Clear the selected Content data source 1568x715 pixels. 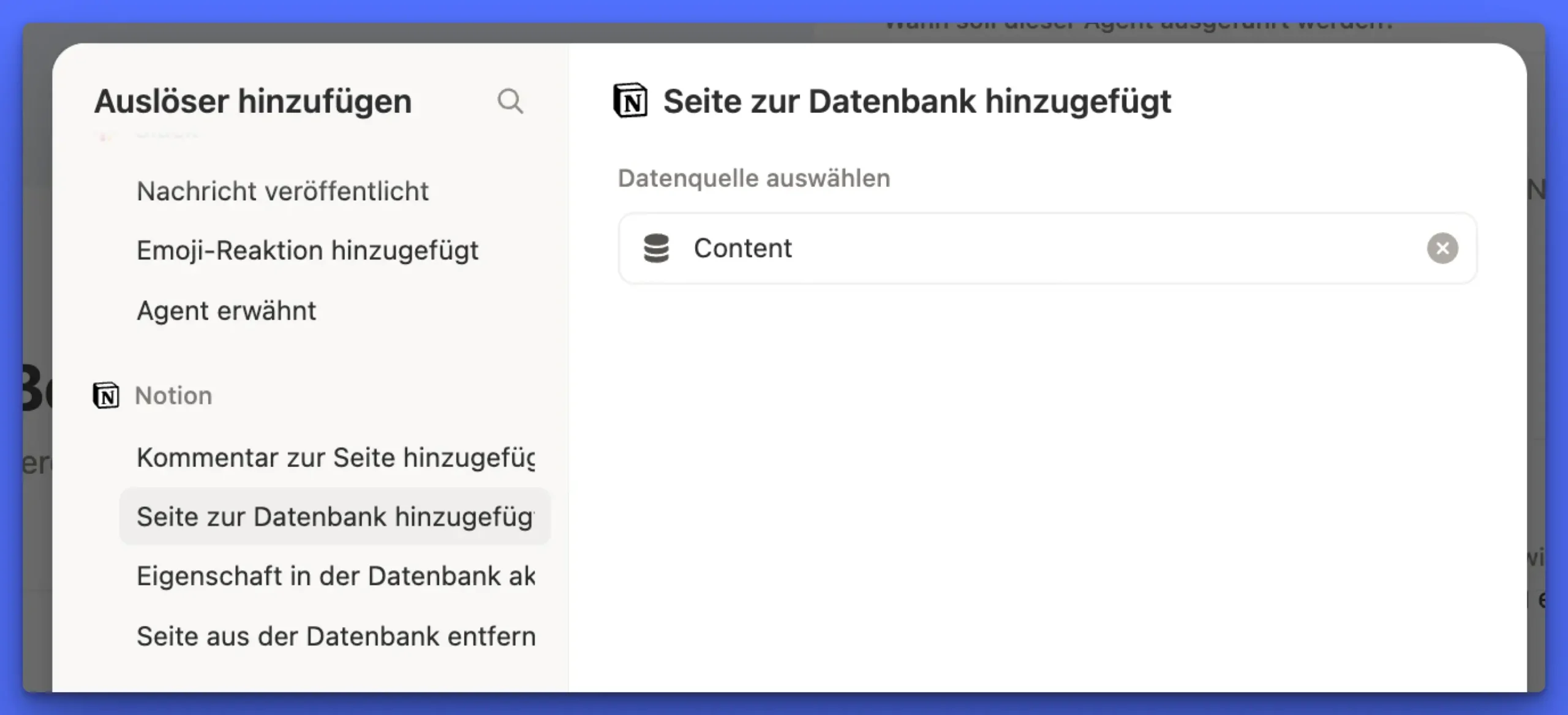pyautogui.click(x=1442, y=248)
